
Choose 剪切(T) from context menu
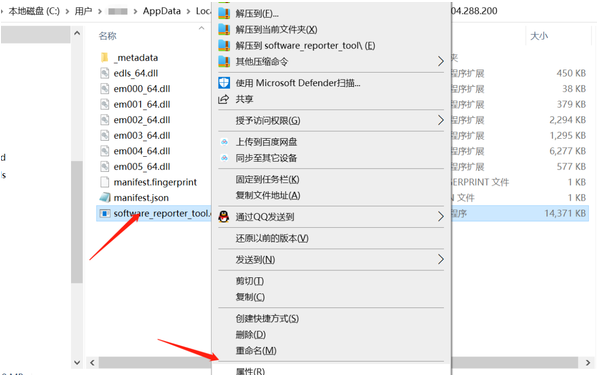coord(250,281)
